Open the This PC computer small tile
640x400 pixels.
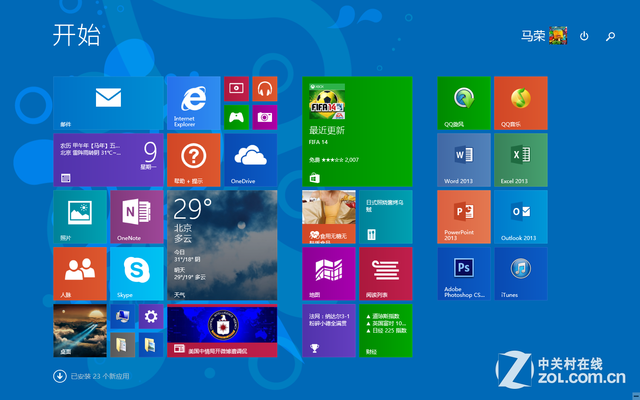click(122, 316)
